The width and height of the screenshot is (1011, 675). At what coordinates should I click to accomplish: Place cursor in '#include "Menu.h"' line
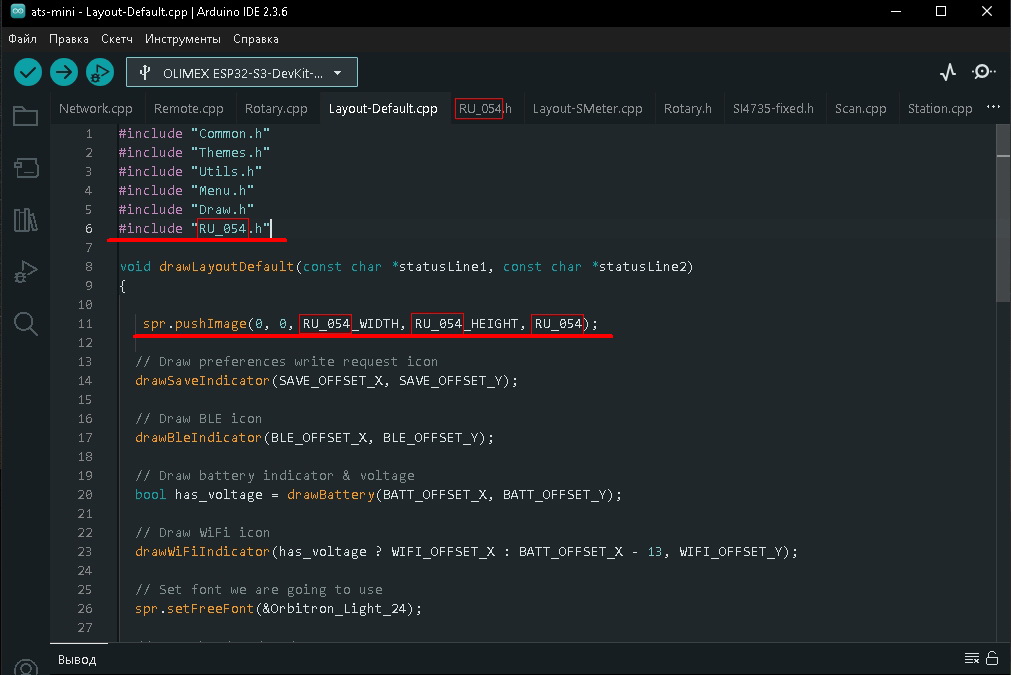[186, 190]
